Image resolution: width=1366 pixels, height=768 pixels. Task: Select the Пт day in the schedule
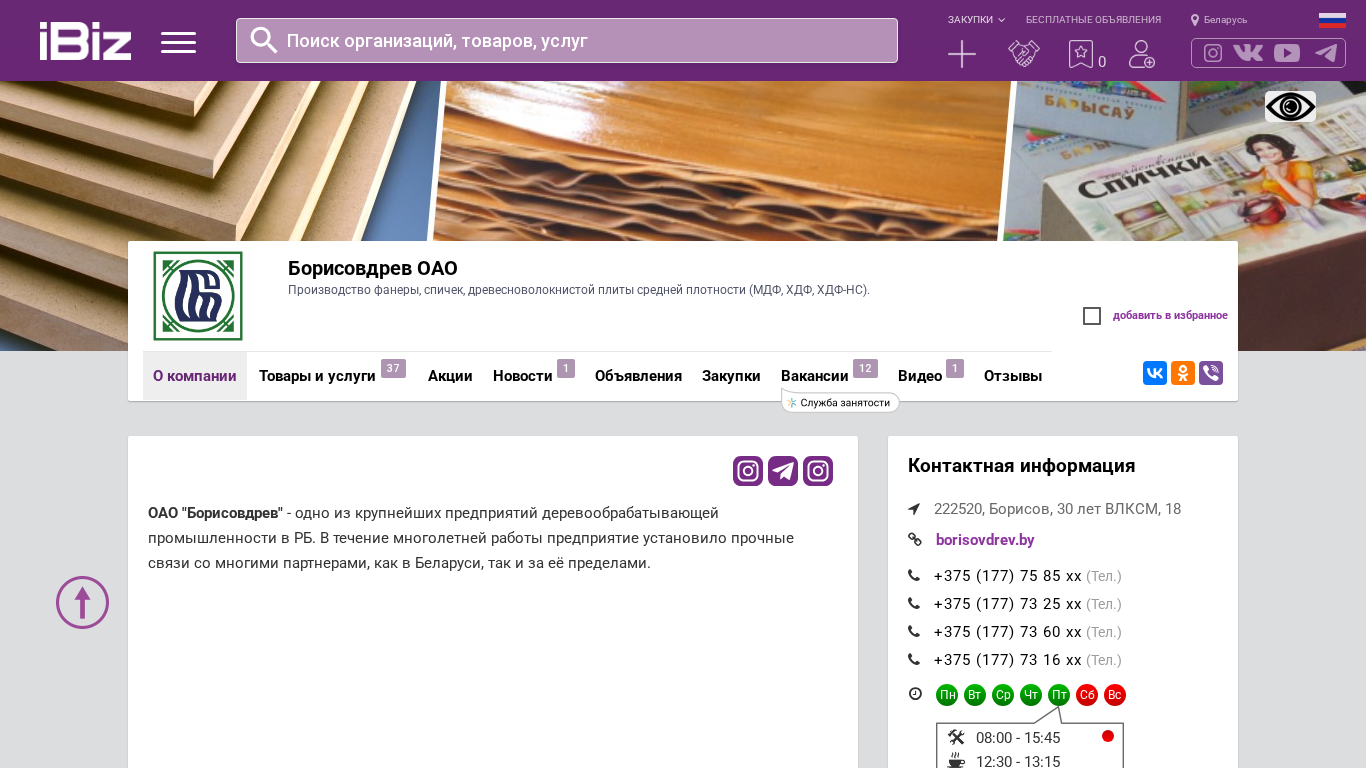tap(1059, 695)
